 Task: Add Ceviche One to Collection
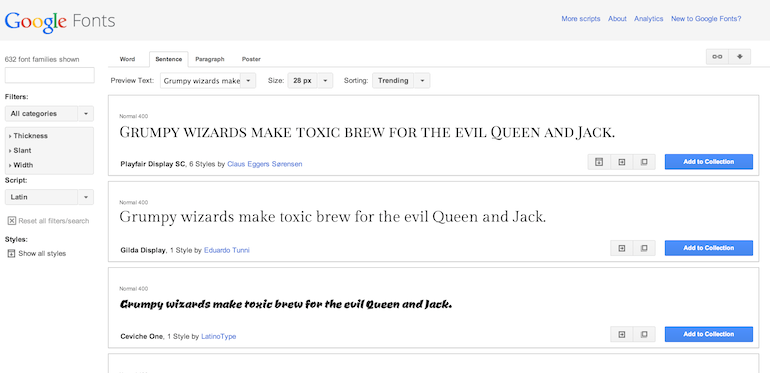point(709,335)
